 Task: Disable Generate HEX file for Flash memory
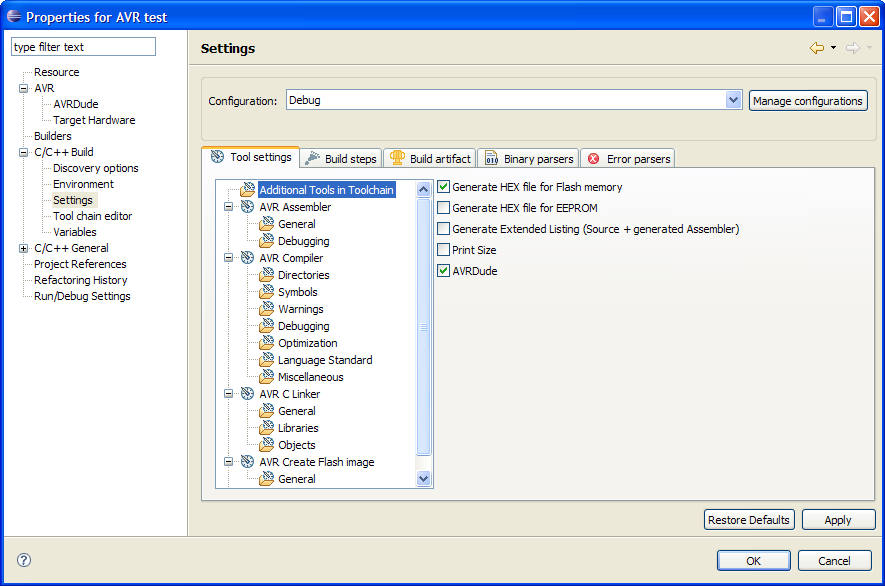pyautogui.click(x=444, y=187)
